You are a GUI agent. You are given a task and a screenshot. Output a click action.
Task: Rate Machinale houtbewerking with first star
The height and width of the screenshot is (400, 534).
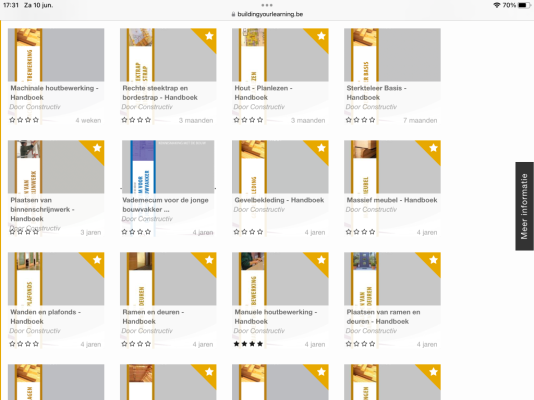click(12, 120)
